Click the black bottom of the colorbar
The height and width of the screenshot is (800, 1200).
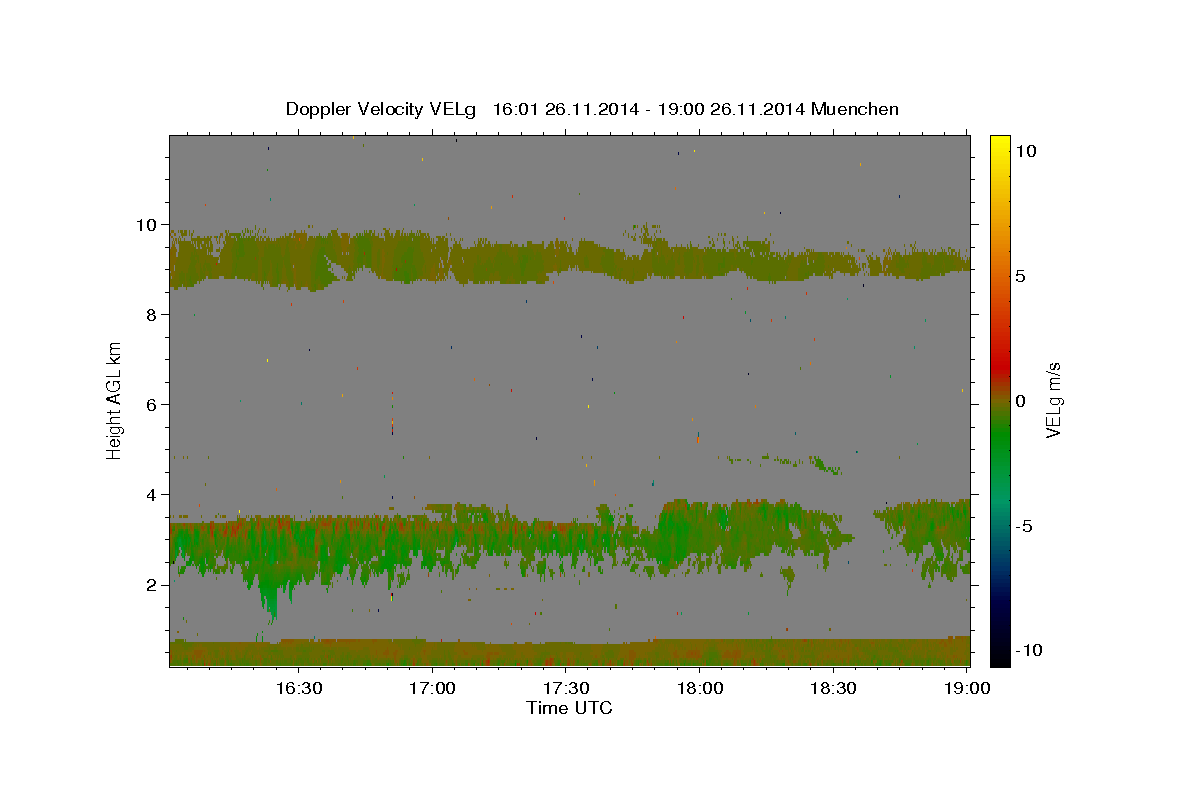(x=1000, y=658)
